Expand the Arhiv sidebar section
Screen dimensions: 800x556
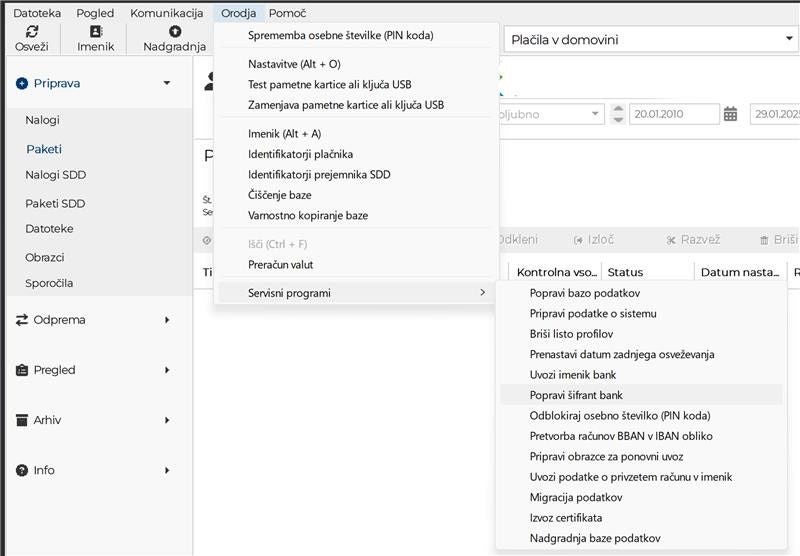tap(167, 420)
